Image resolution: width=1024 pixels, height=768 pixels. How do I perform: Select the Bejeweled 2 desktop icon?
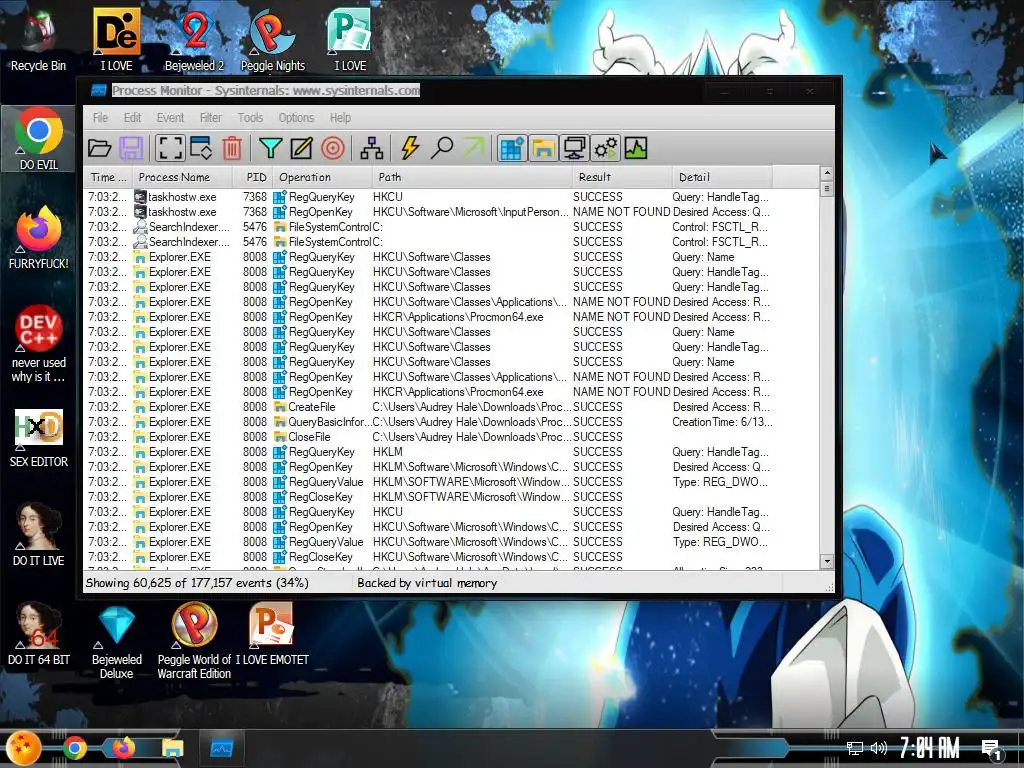(194, 40)
